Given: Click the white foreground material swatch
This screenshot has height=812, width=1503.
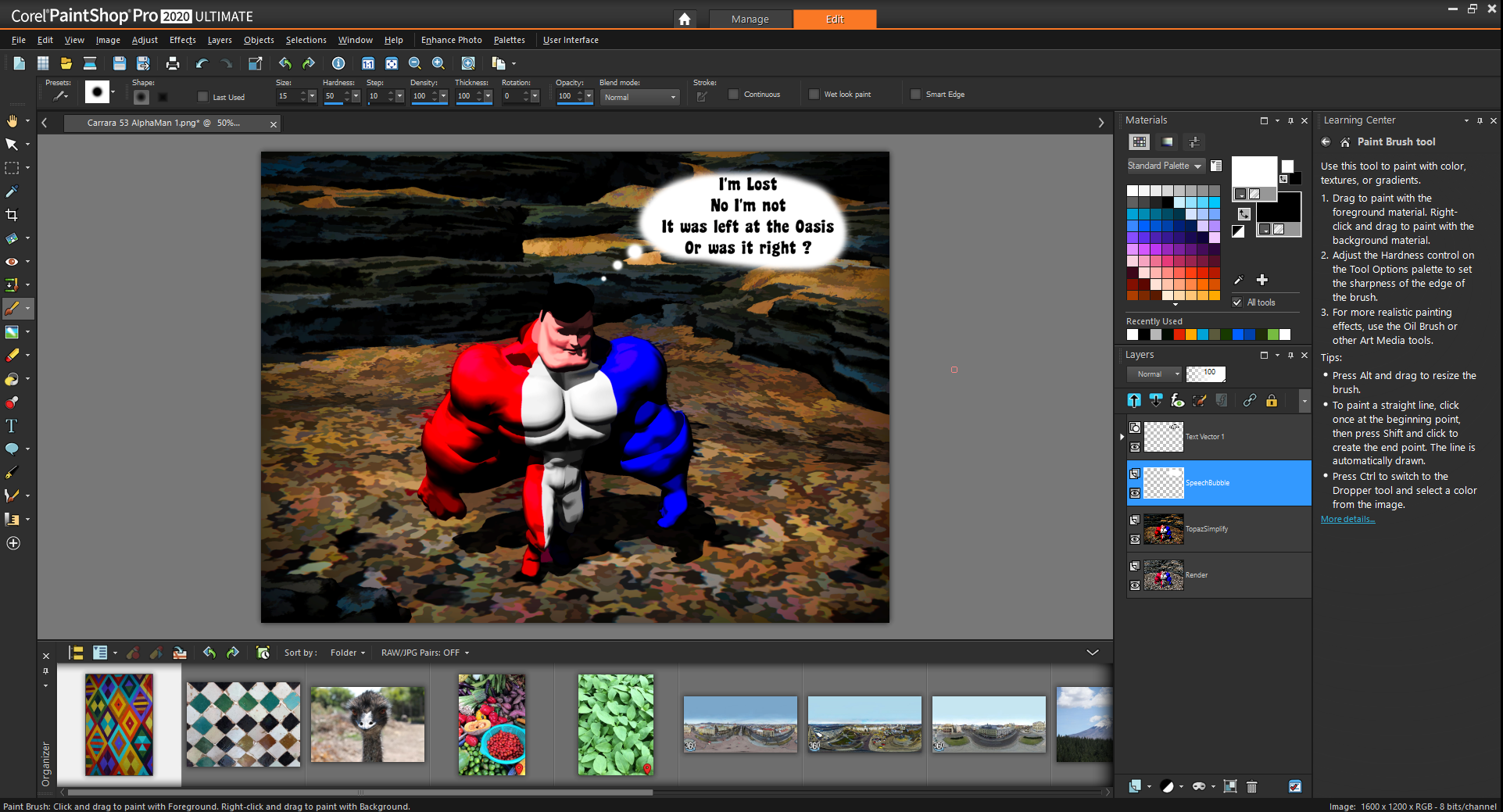Looking at the screenshot, I should tap(1254, 172).
